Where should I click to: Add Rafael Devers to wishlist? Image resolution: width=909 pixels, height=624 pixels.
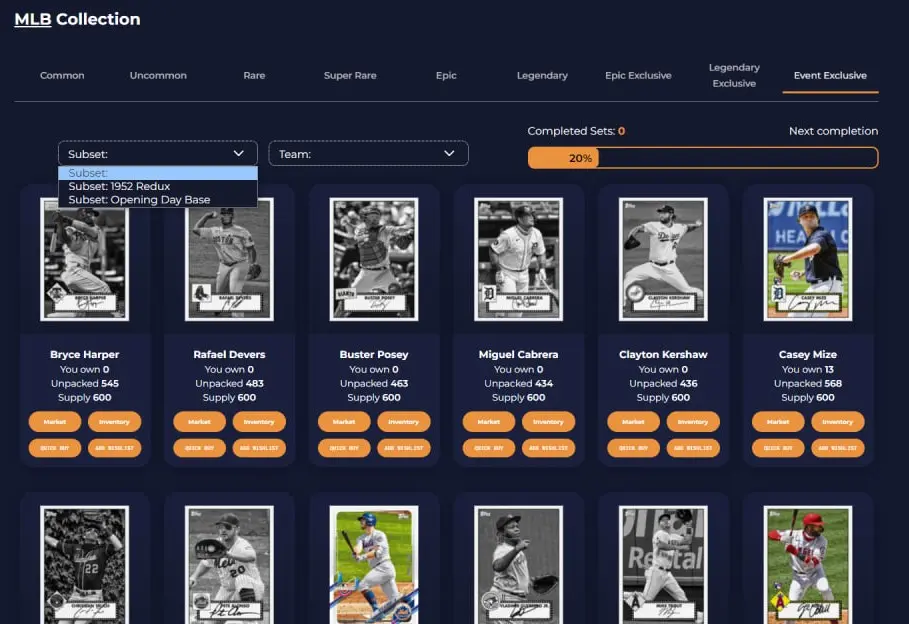click(259, 448)
